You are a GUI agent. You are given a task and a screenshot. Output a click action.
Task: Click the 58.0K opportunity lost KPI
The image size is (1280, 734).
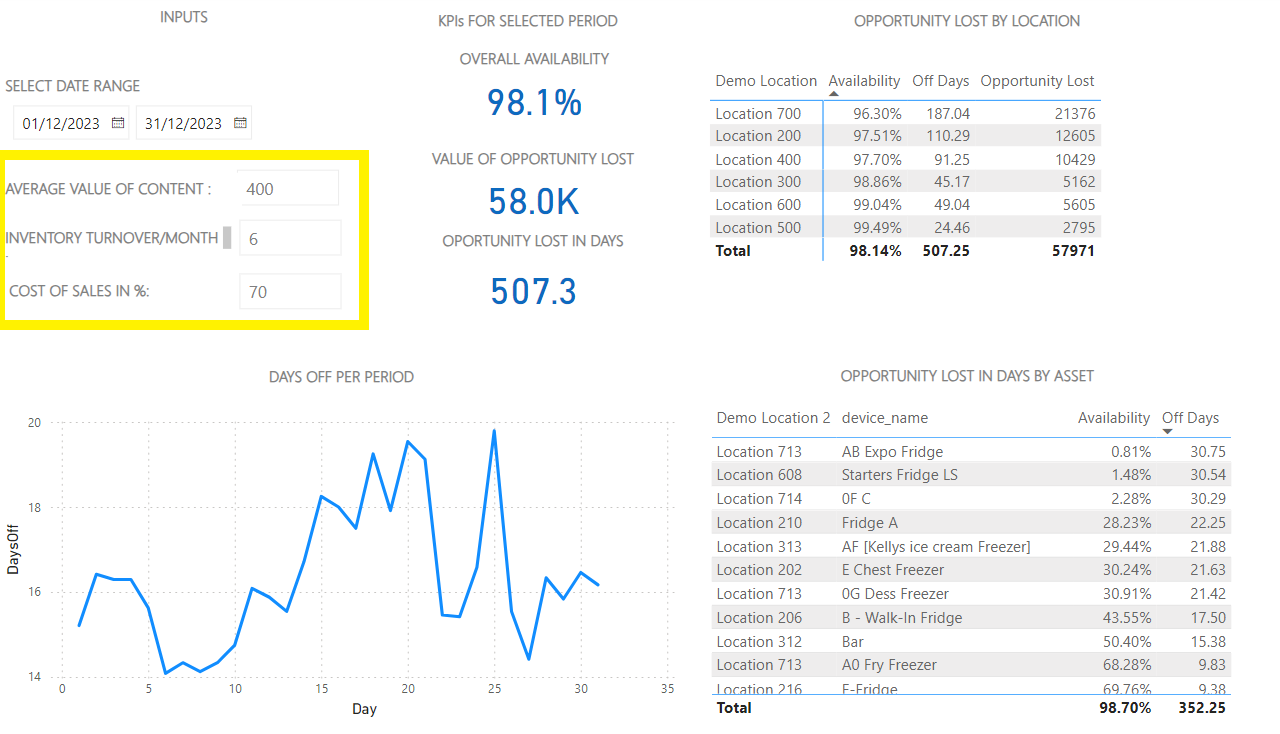pyautogui.click(x=534, y=202)
